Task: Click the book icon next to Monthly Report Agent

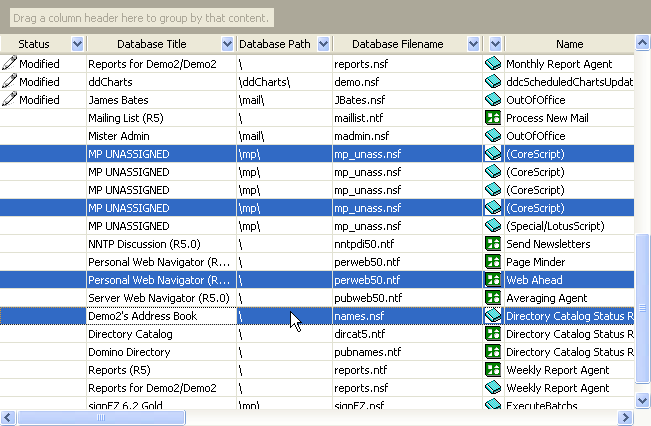Action: click(493, 64)
